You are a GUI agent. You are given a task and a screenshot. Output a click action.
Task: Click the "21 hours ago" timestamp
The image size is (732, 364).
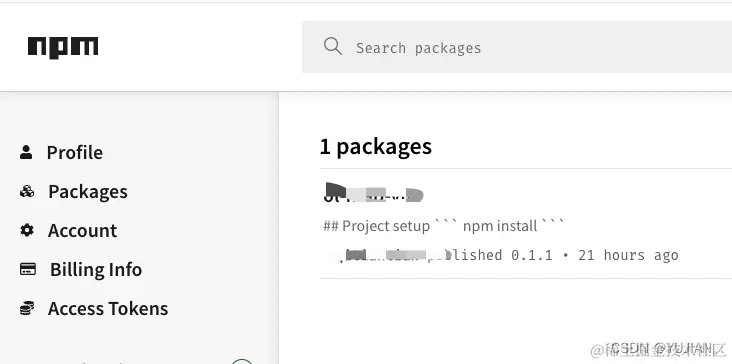tap(628, 255)
